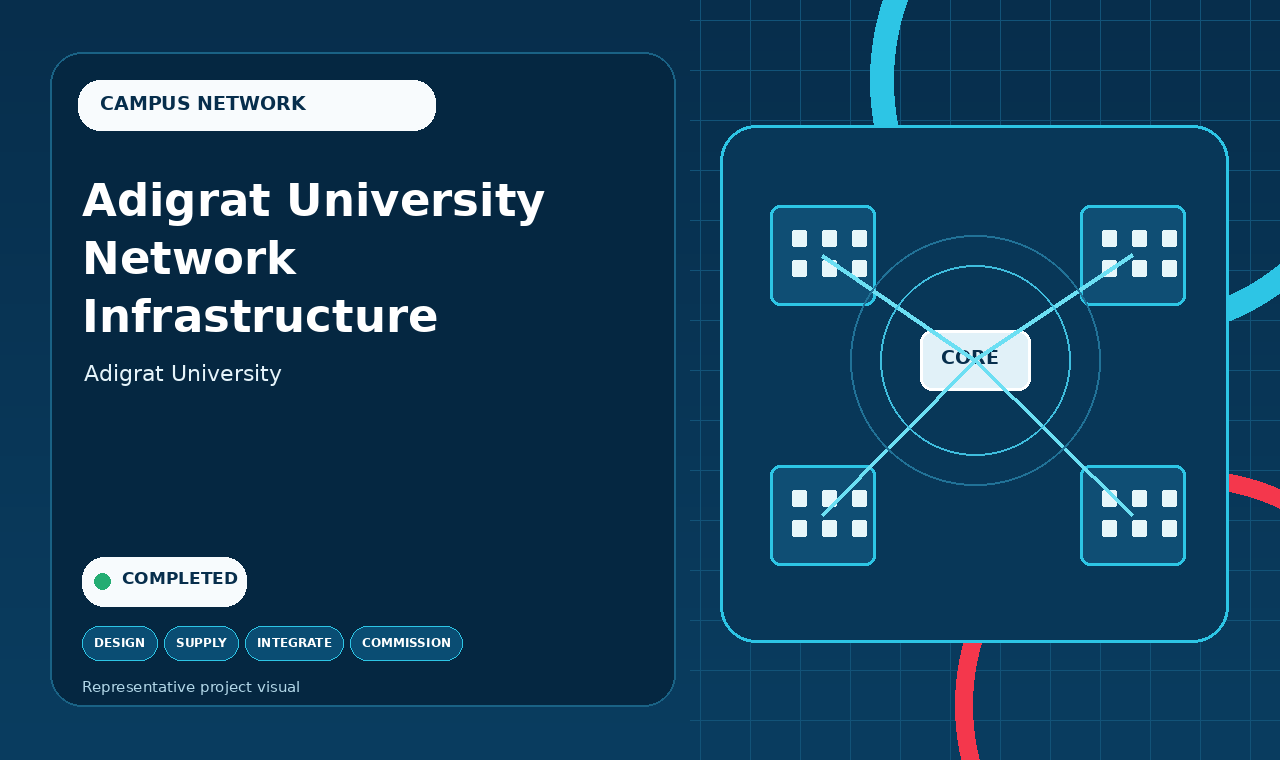The width and height of the screenshot is (1280, 760).
Task: Select the lower-left building icon in the diagram
Action: 823,515
